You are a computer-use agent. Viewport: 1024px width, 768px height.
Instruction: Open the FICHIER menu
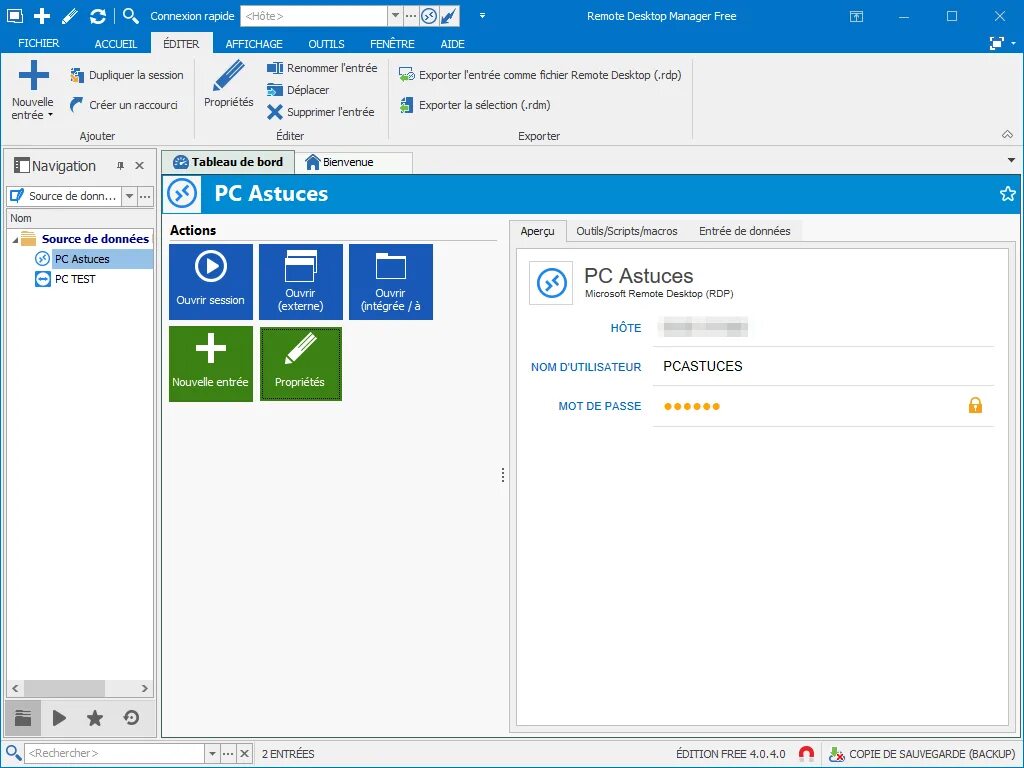point(39,43)
